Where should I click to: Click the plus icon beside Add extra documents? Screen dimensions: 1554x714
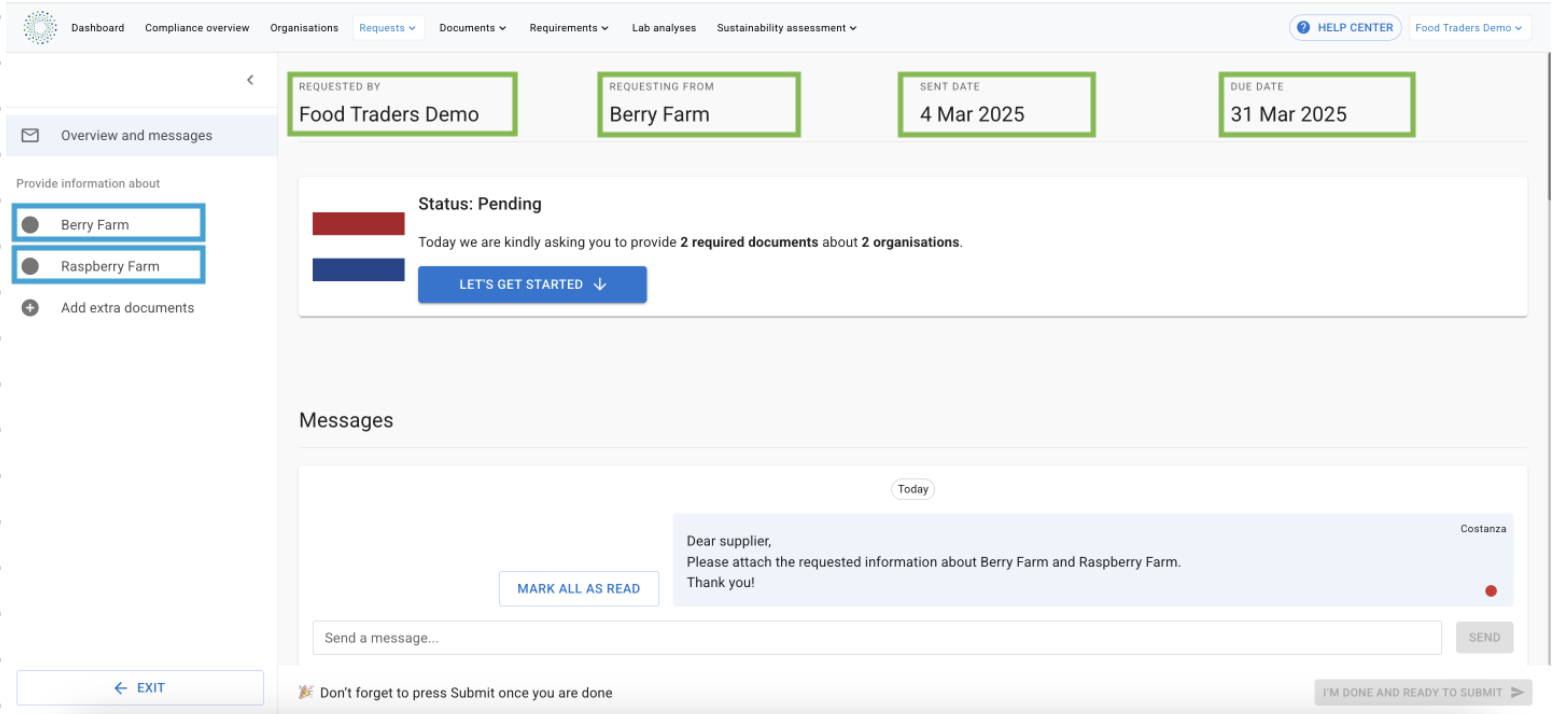click(x=30, y=308)
